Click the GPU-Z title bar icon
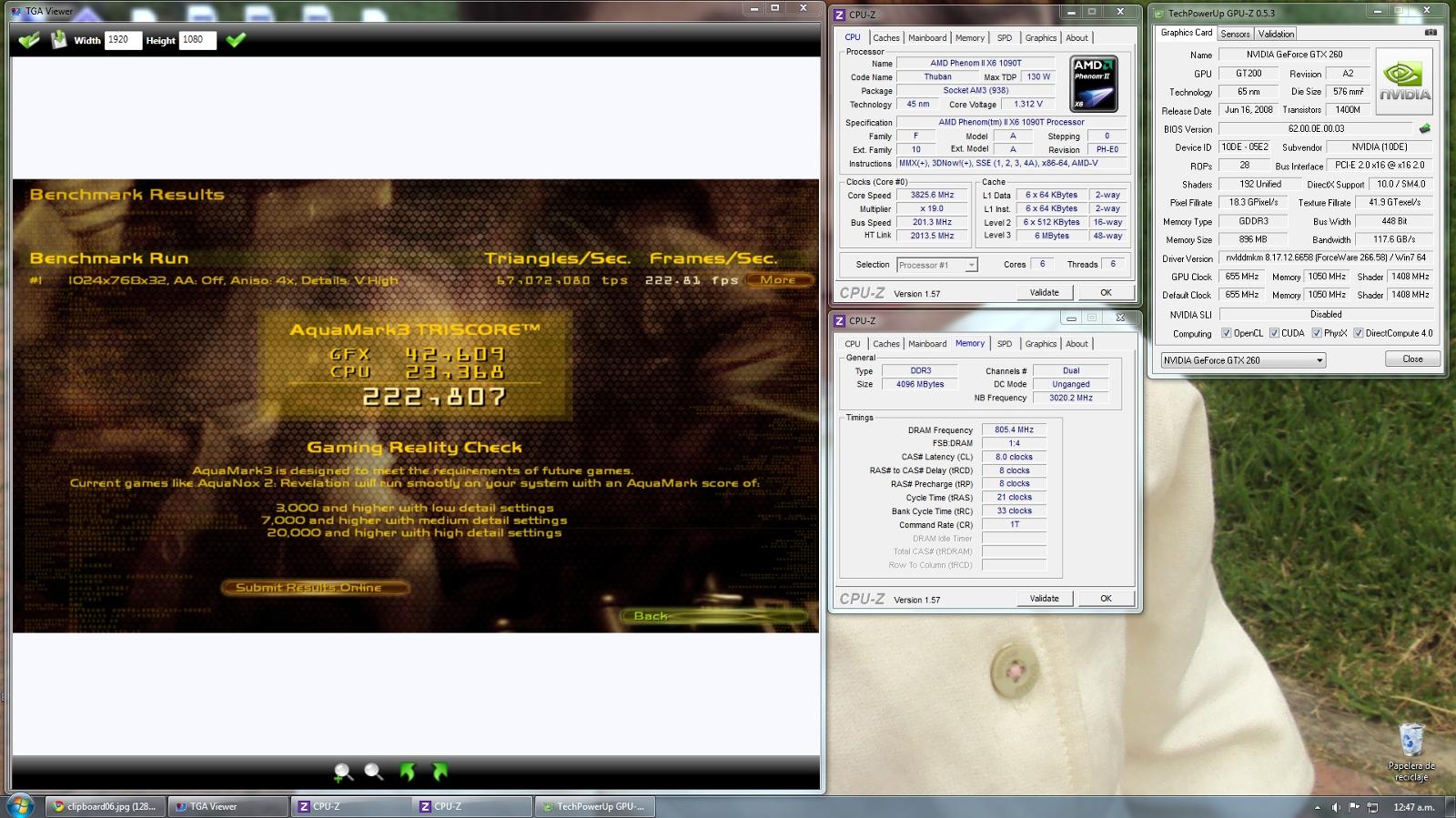Image resolution: width=1456 pixels, height=818 pixels. tap(1158, 13)
